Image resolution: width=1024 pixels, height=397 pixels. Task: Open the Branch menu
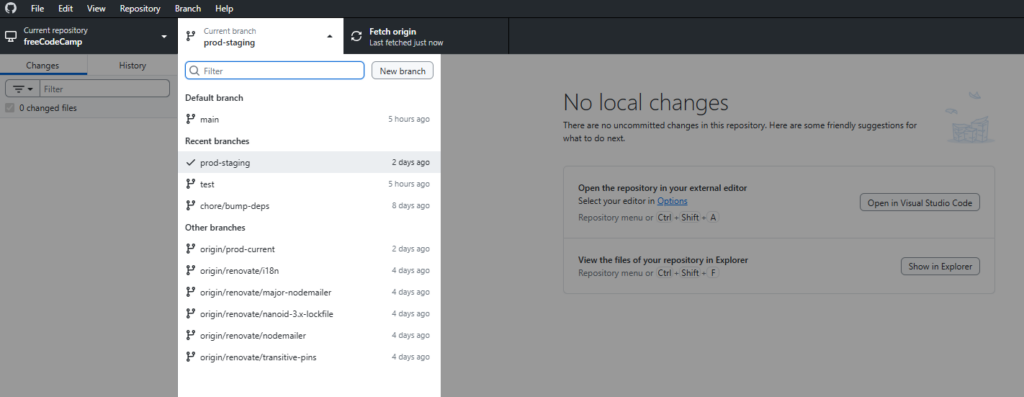(x=188, y=8)
